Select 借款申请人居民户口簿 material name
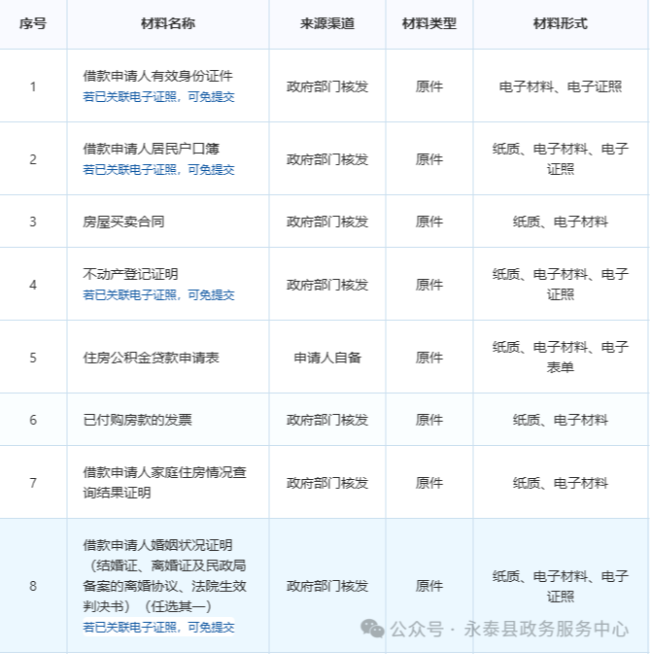 (151, 148)
